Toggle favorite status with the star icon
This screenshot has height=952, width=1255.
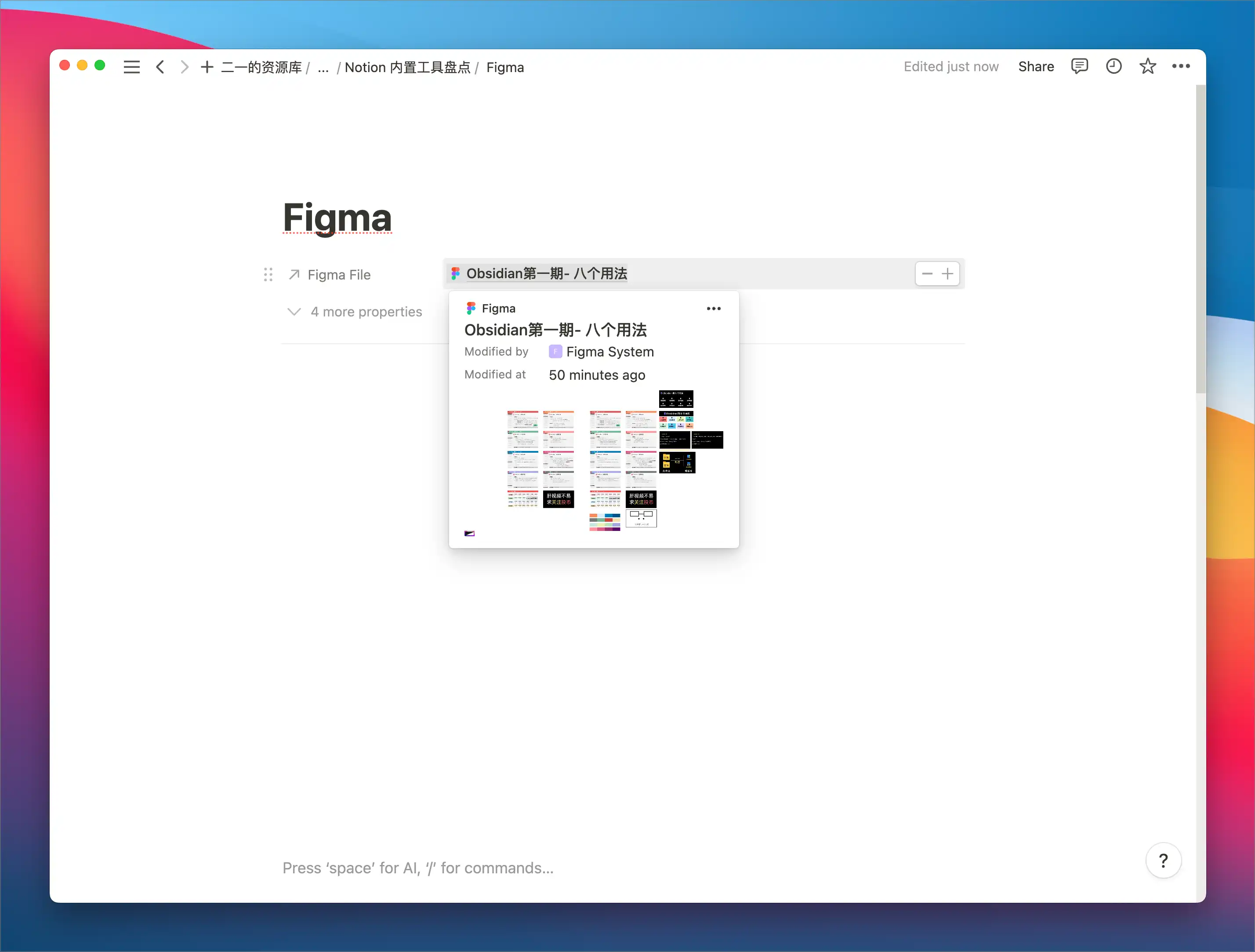(x=1147, y=66)
